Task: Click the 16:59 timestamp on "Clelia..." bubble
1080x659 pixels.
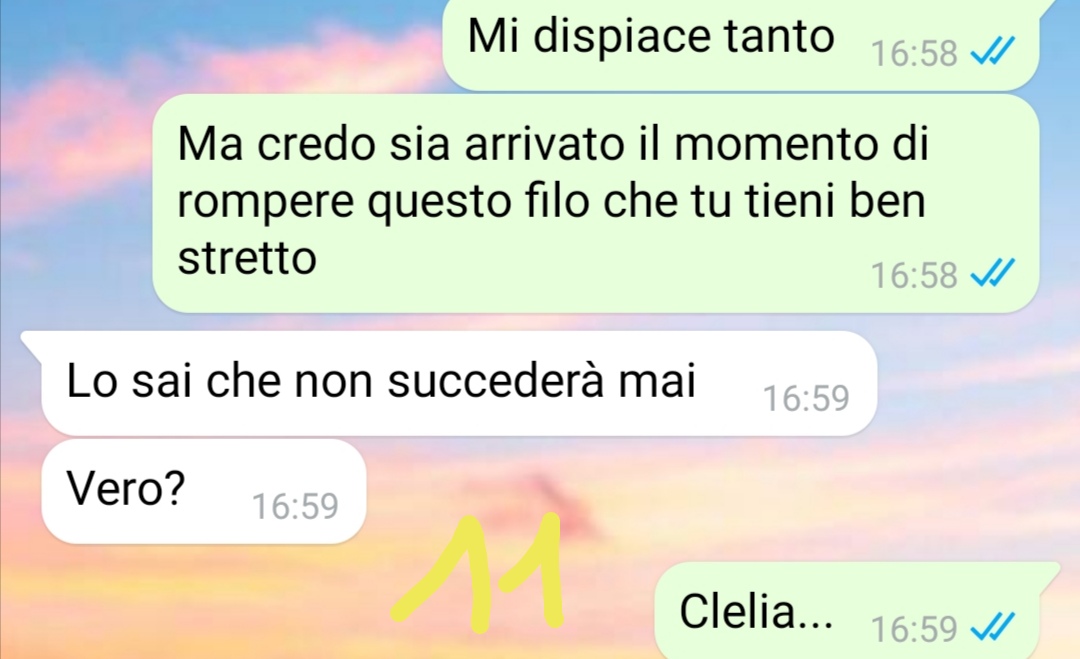Action: coord(914,629)
